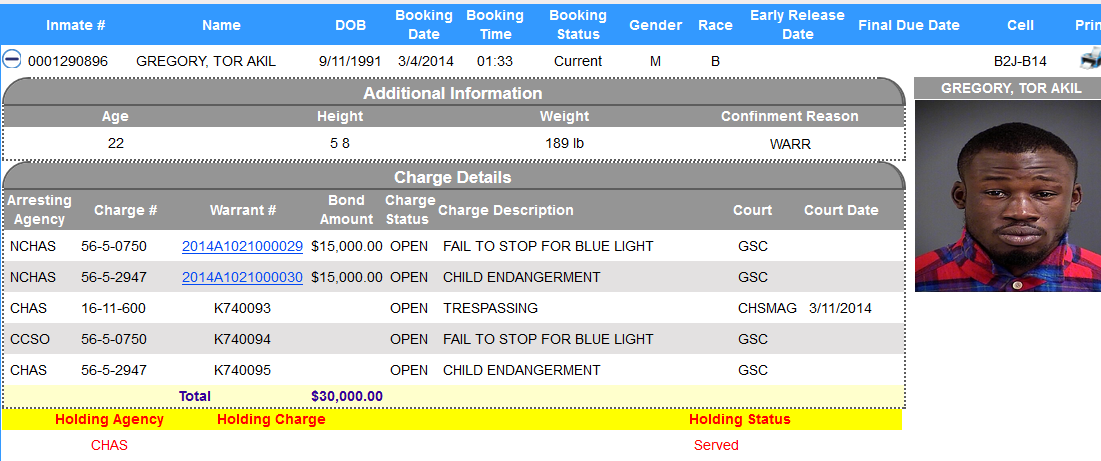
Task: Click the Early Release Date column header
Action: point(798,25)
